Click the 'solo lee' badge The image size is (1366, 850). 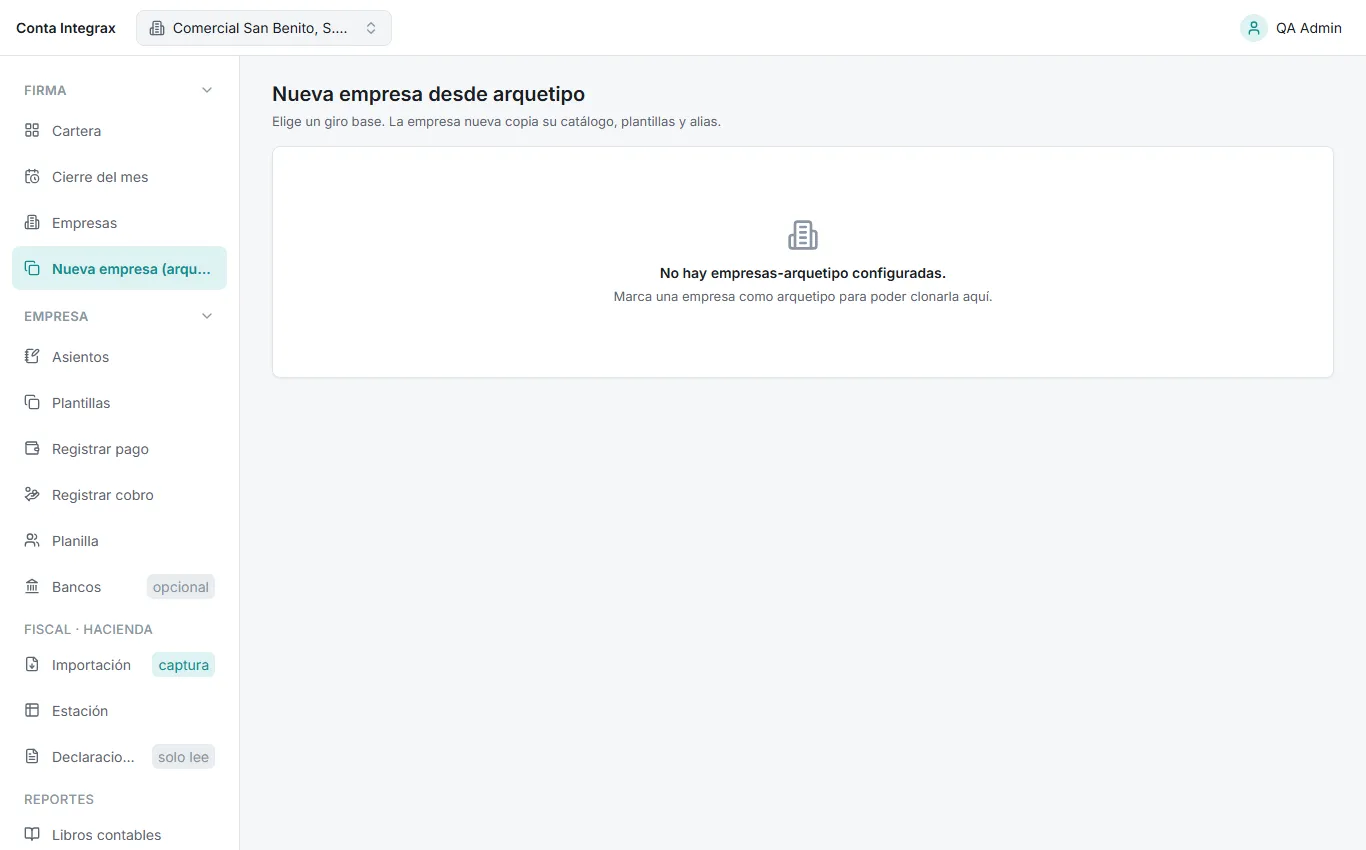(x=184, y=757)
